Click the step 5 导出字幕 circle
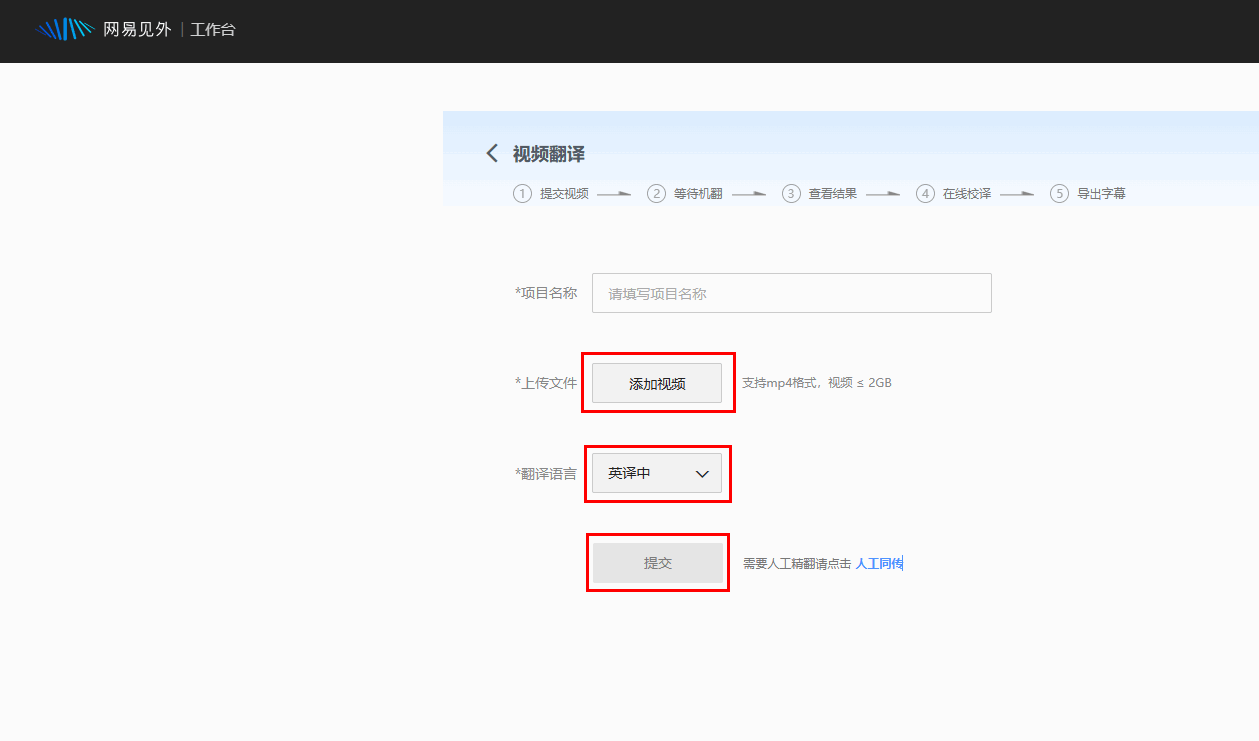Viewport: 1259px width, 741px height. [x=1059, y=193]
